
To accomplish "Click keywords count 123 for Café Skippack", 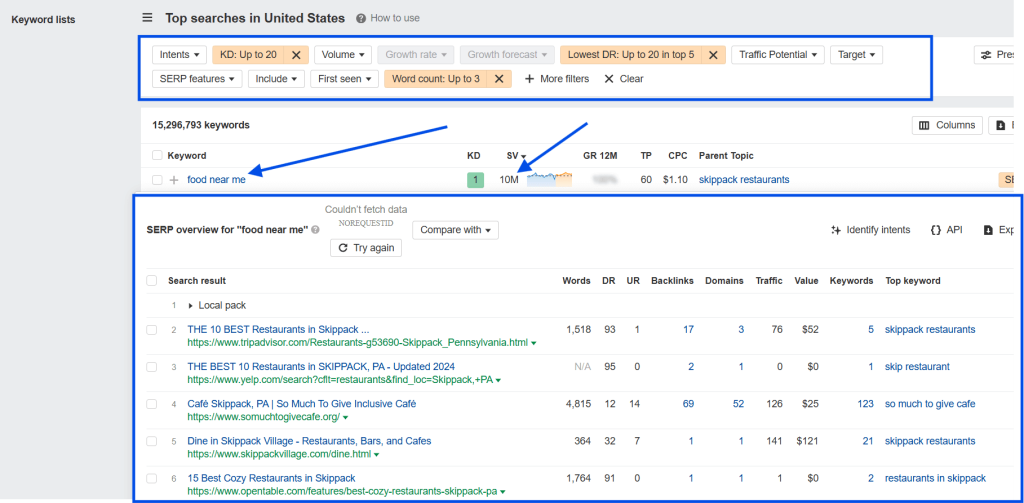I will click(865, 404).
